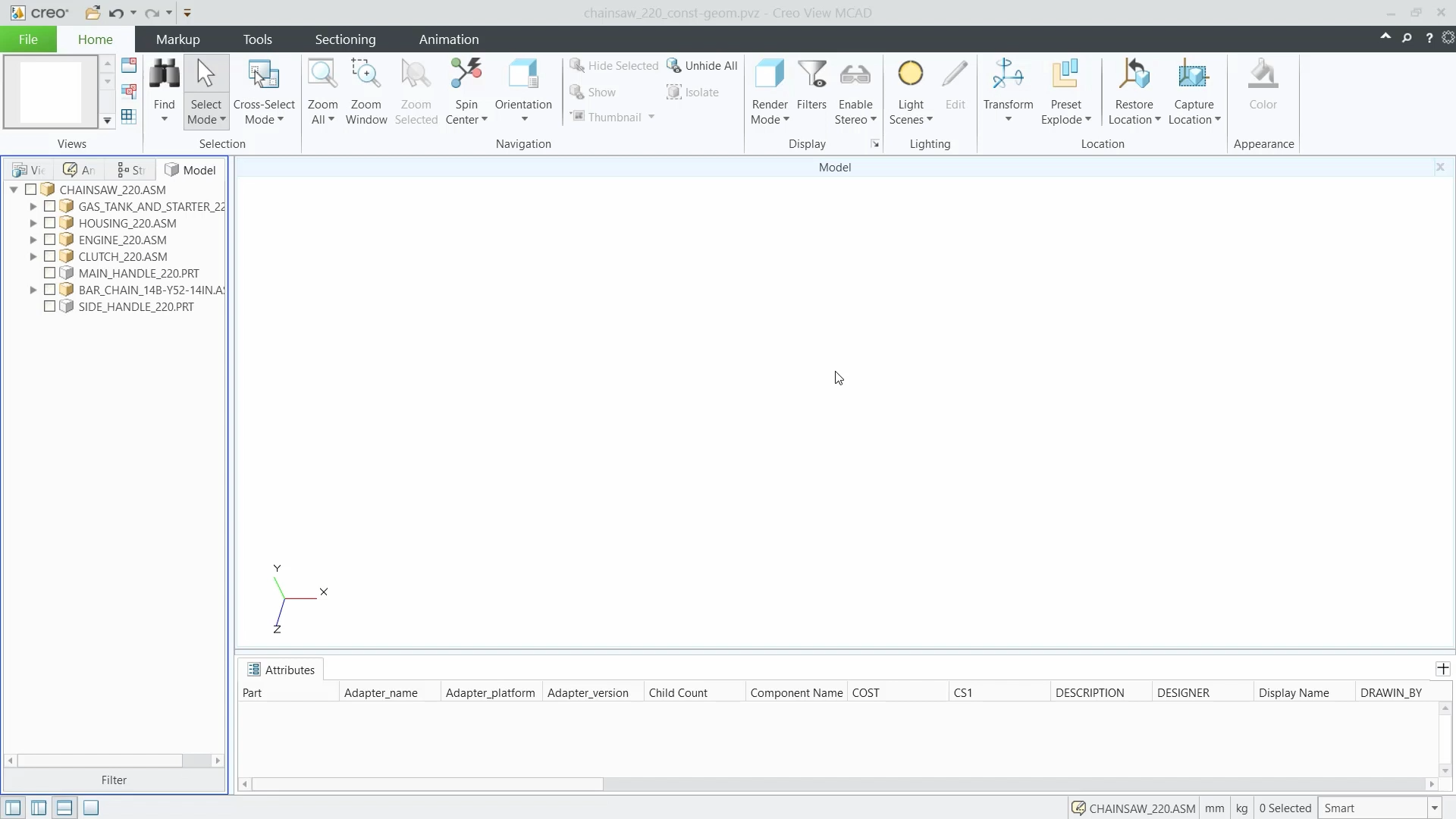Click the horizontal scrollbar in attributes panel

click(428, 784)
